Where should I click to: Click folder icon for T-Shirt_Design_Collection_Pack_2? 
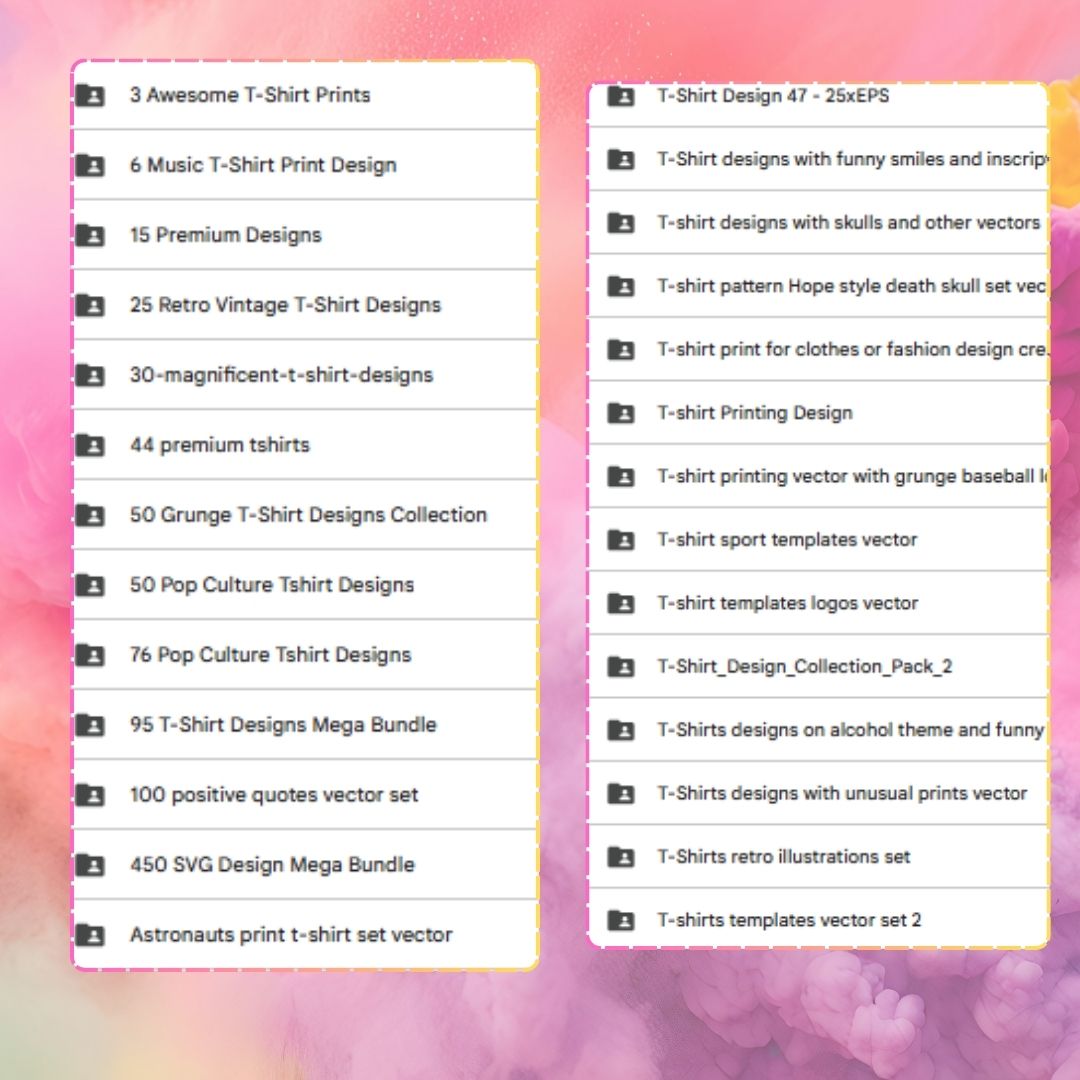621,667
